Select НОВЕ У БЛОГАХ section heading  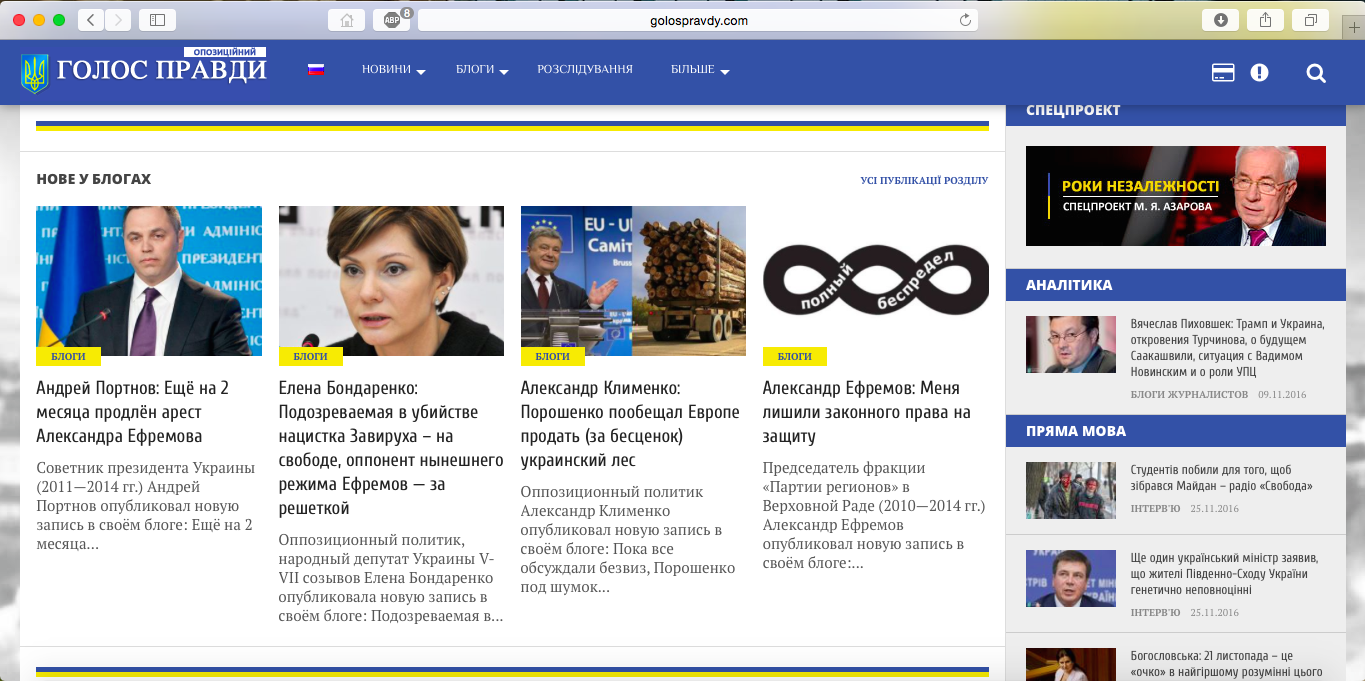(94, 179)
